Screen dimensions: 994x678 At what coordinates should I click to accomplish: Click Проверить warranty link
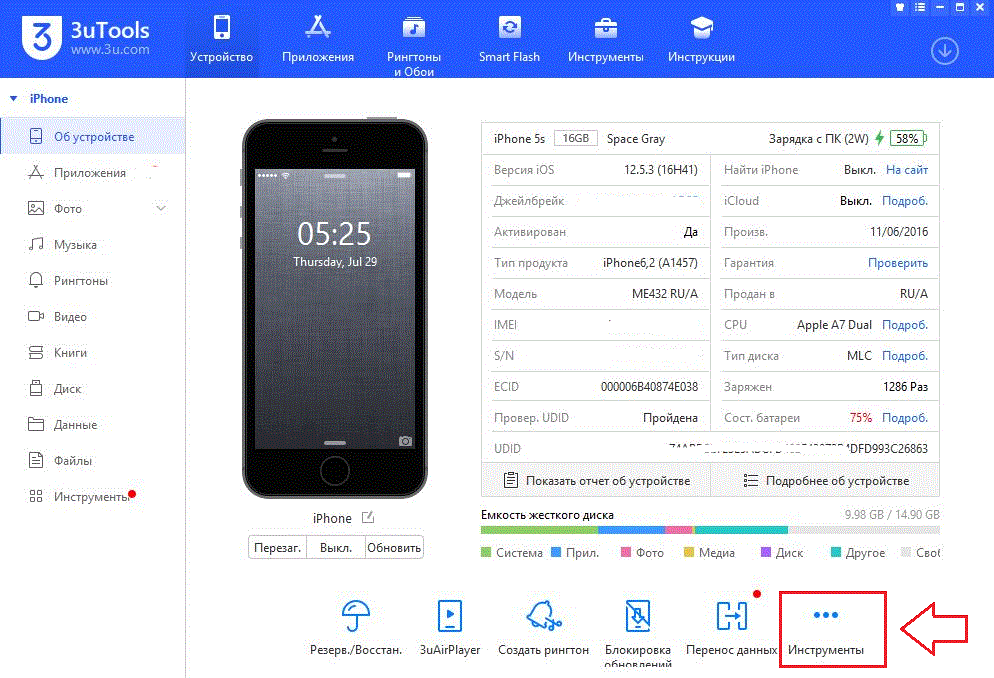click(x=898, y=263)
